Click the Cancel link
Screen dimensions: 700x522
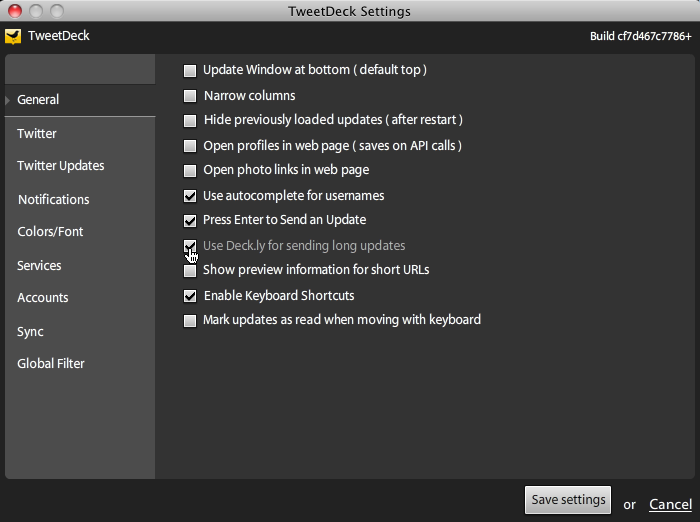671,504
